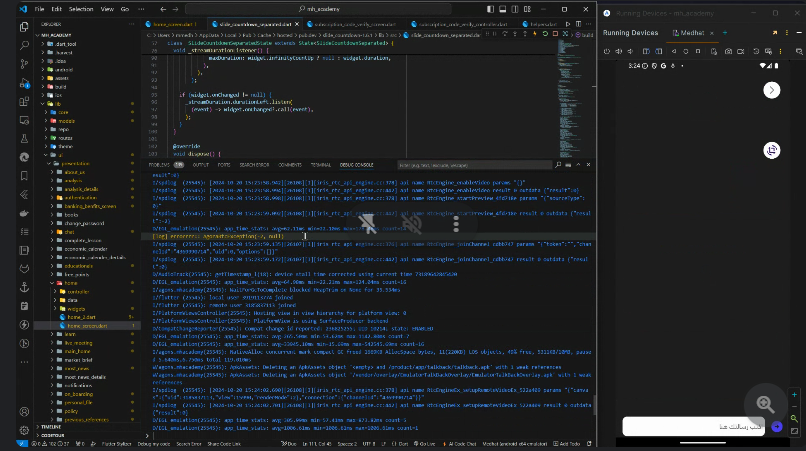Click the emulator Record Screen icon

point(741,51)
